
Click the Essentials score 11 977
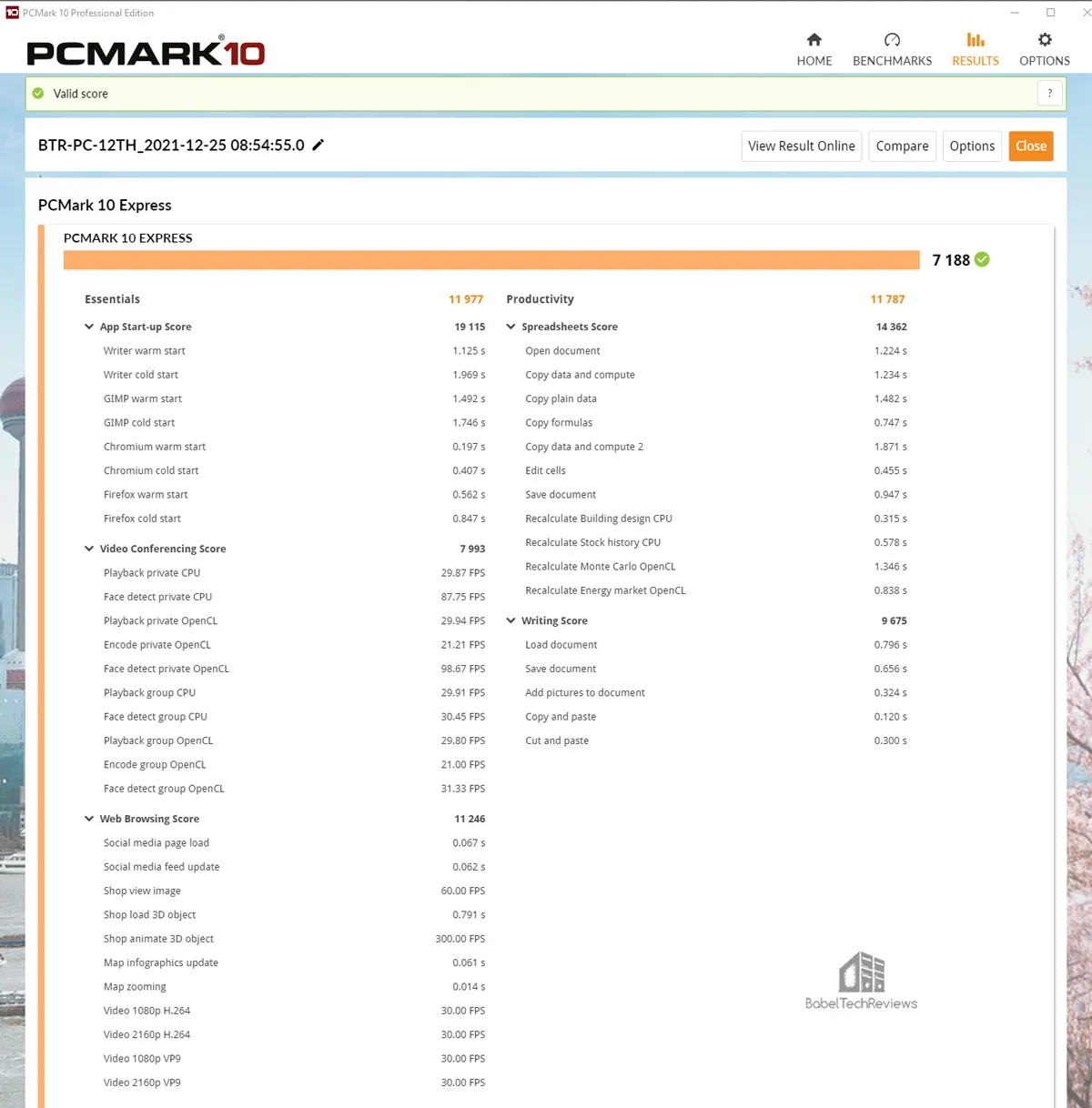(x=466, y=299)
